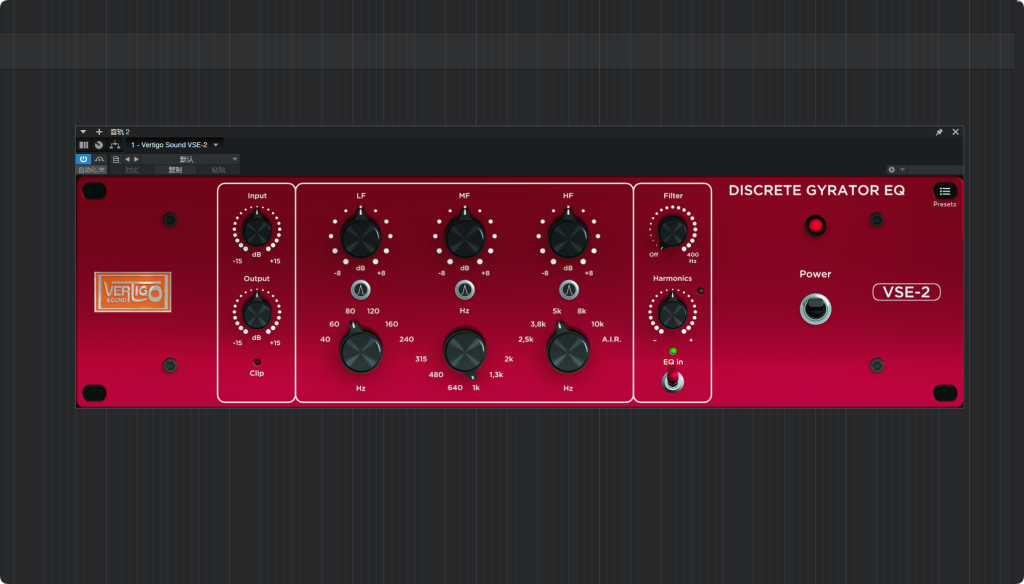Viewport: 1024px width, 584px height.
Task: Click the Filter Off label
Action: pyautogui.click(x=654, y=255)
